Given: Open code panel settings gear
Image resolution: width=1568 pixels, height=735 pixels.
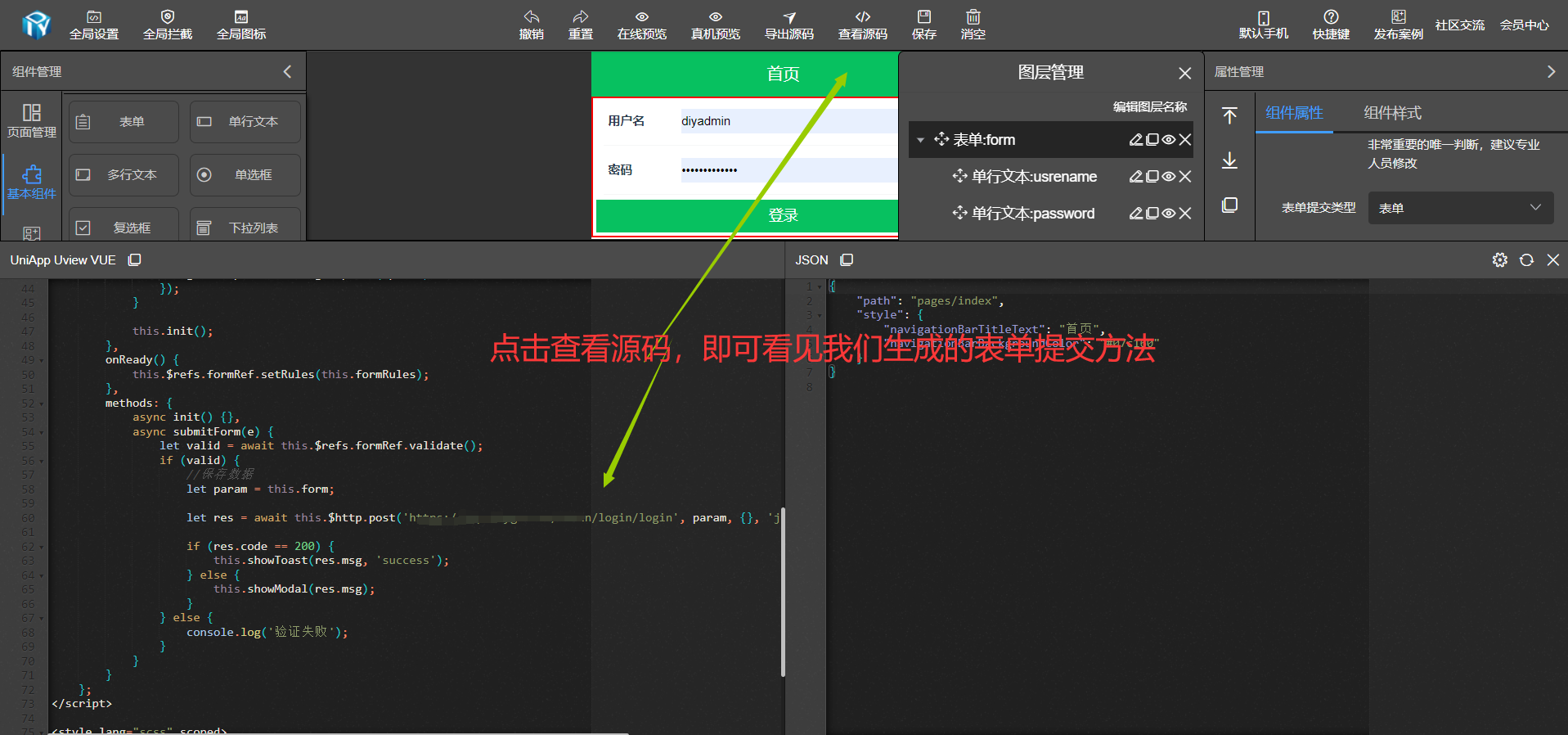Looking at the screenshot, I should [x=1500, y=260].
